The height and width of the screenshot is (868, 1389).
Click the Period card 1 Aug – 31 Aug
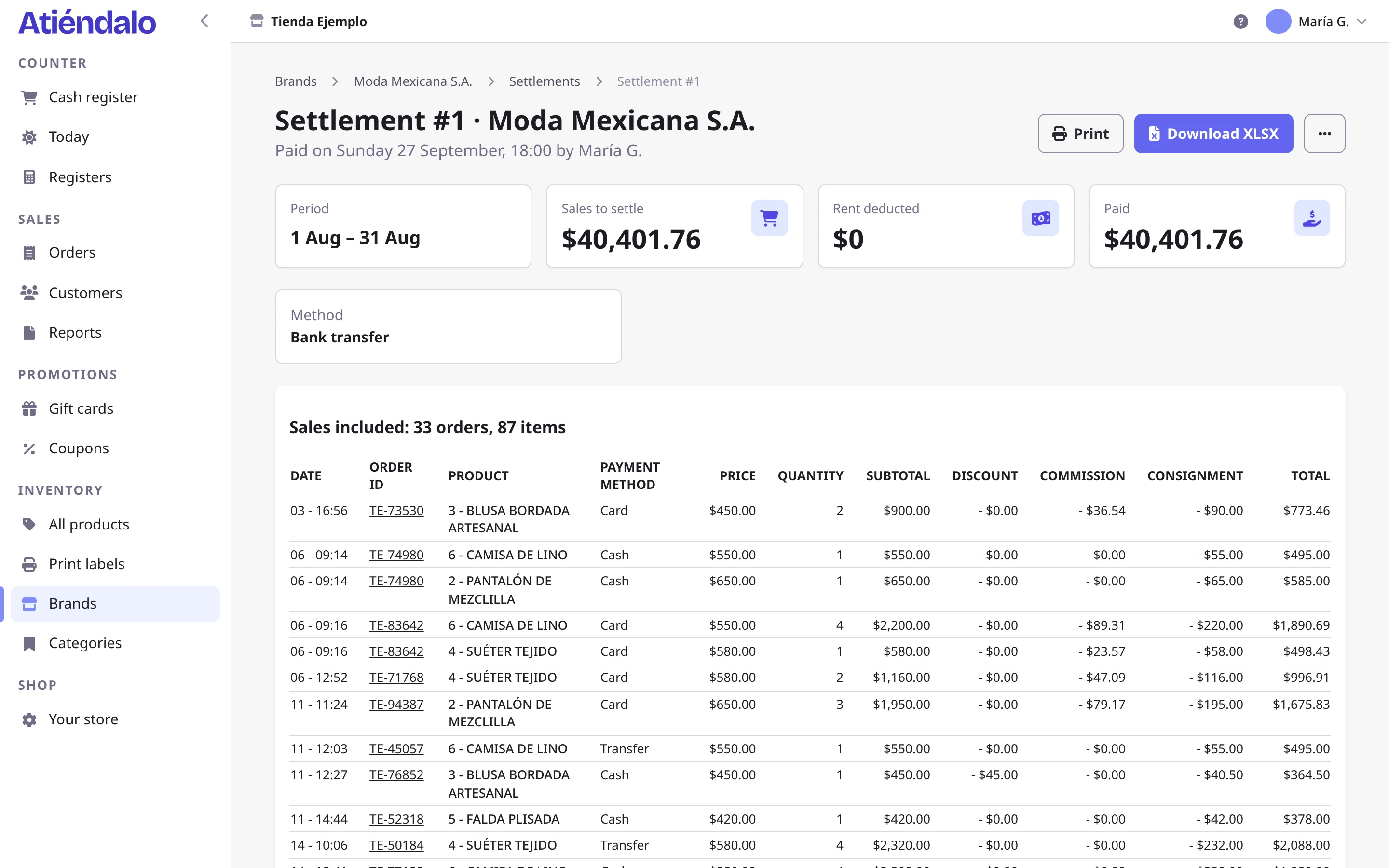[x=403, y=226]
